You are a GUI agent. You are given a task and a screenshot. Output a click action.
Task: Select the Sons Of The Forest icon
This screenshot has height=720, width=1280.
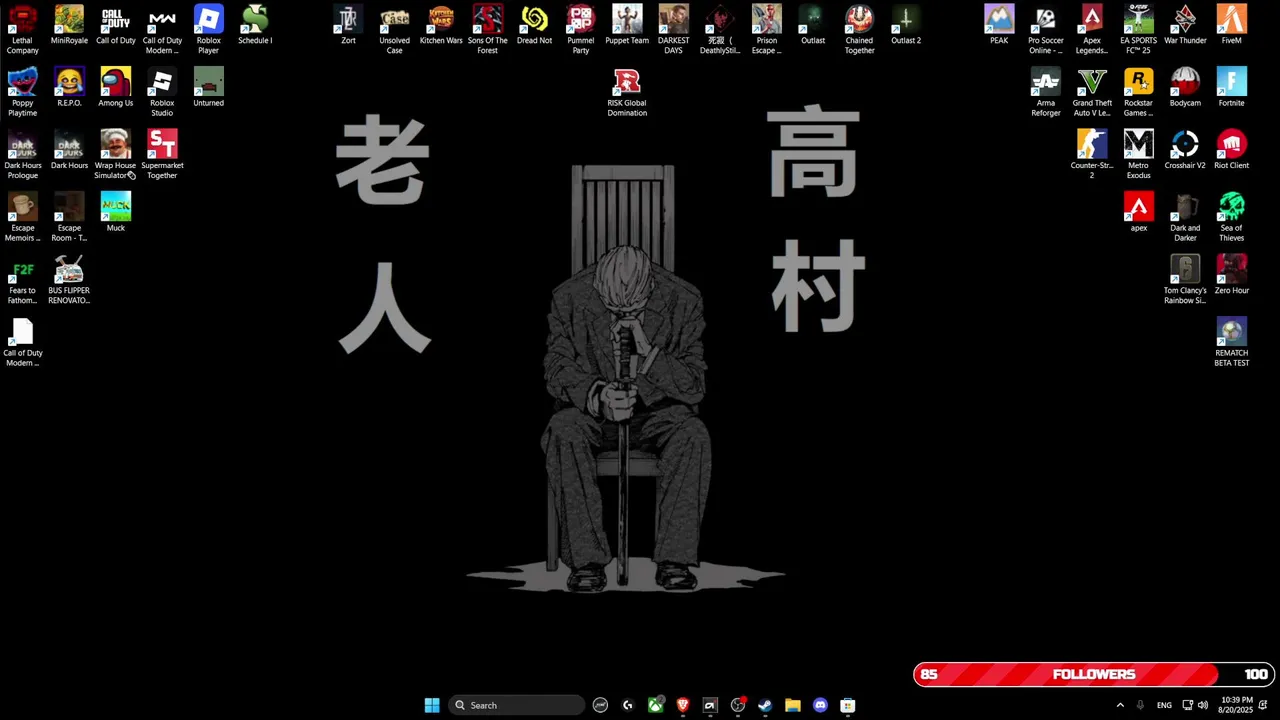487,29
